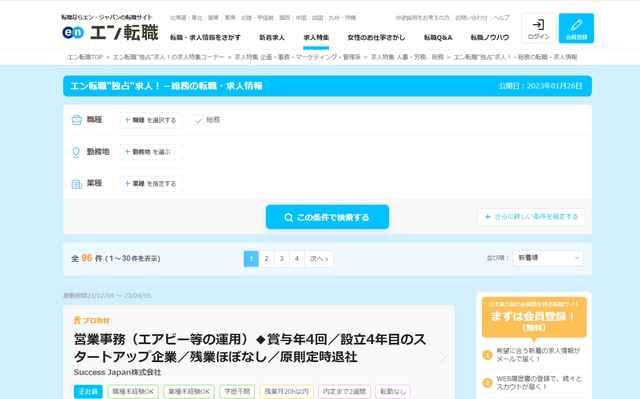Screen dimensions: 640x399
Task: Go to results page 4
Action: coord(297,259)
